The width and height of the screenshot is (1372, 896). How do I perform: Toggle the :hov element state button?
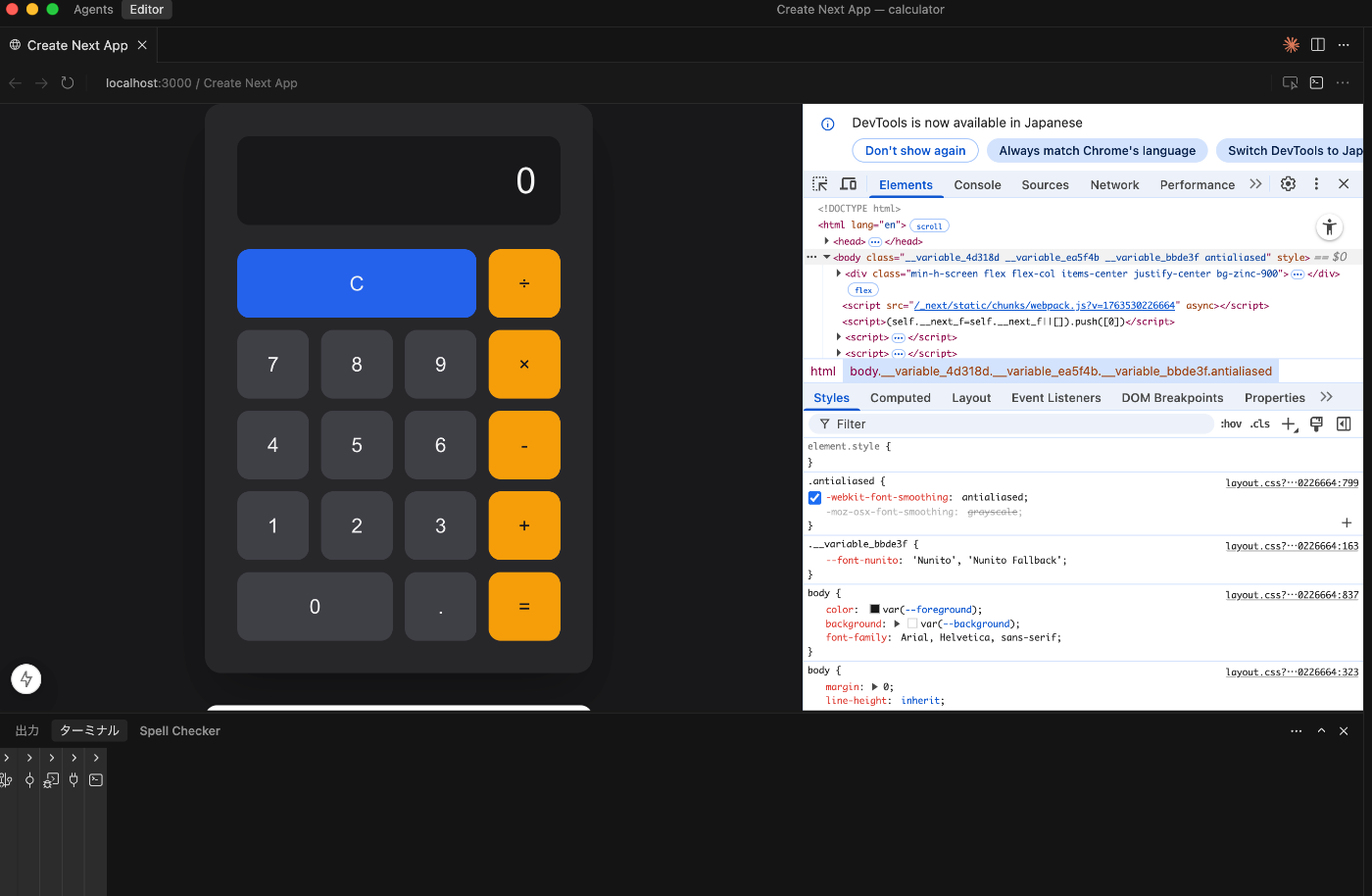(1231, 424)
